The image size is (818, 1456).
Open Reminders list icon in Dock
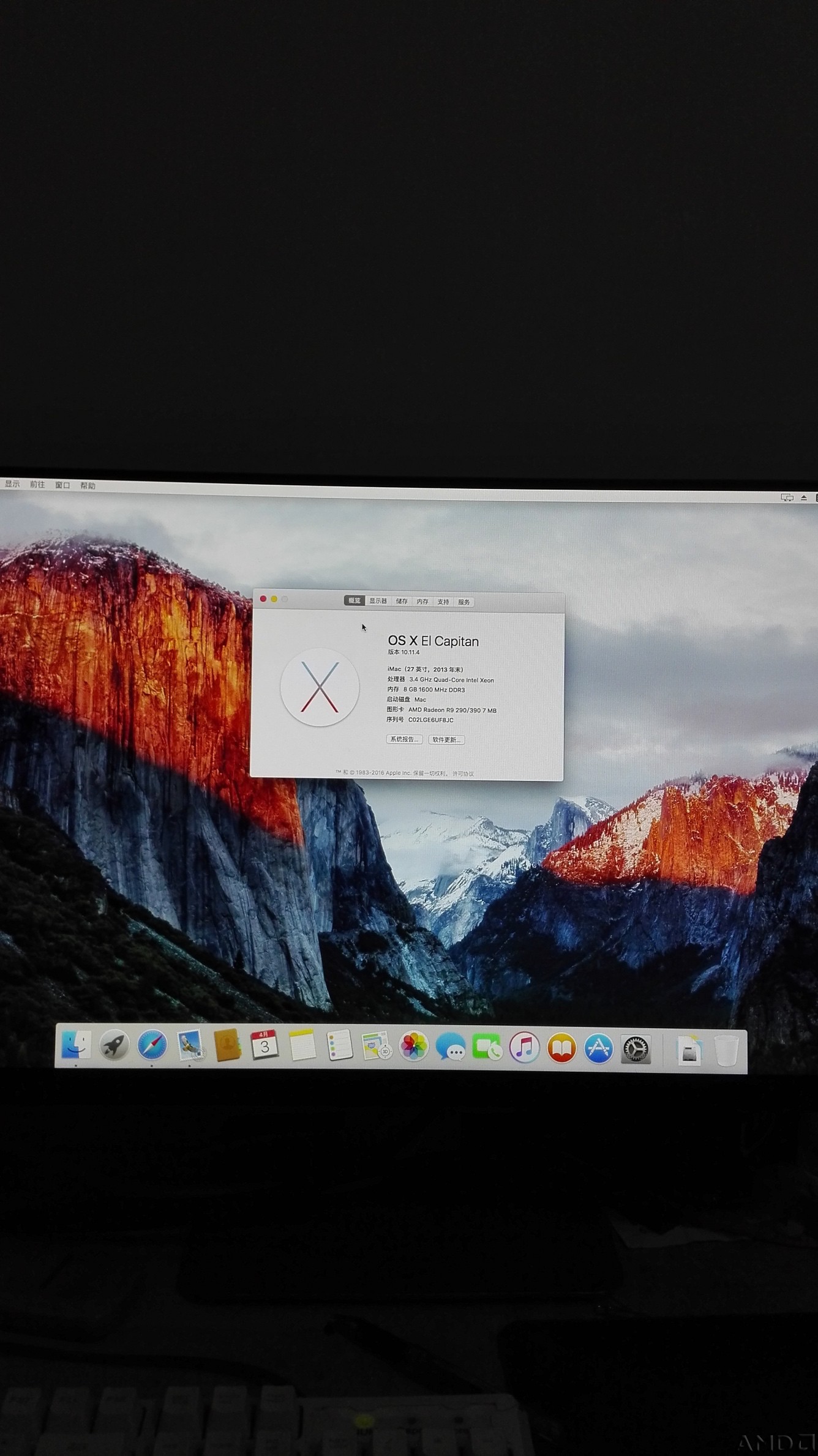[x=340, y=1045]
